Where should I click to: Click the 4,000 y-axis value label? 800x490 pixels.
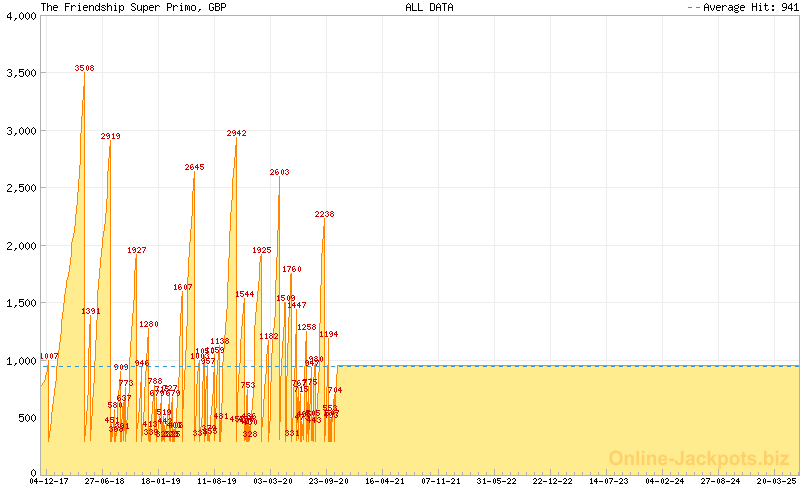pos(20,16)
